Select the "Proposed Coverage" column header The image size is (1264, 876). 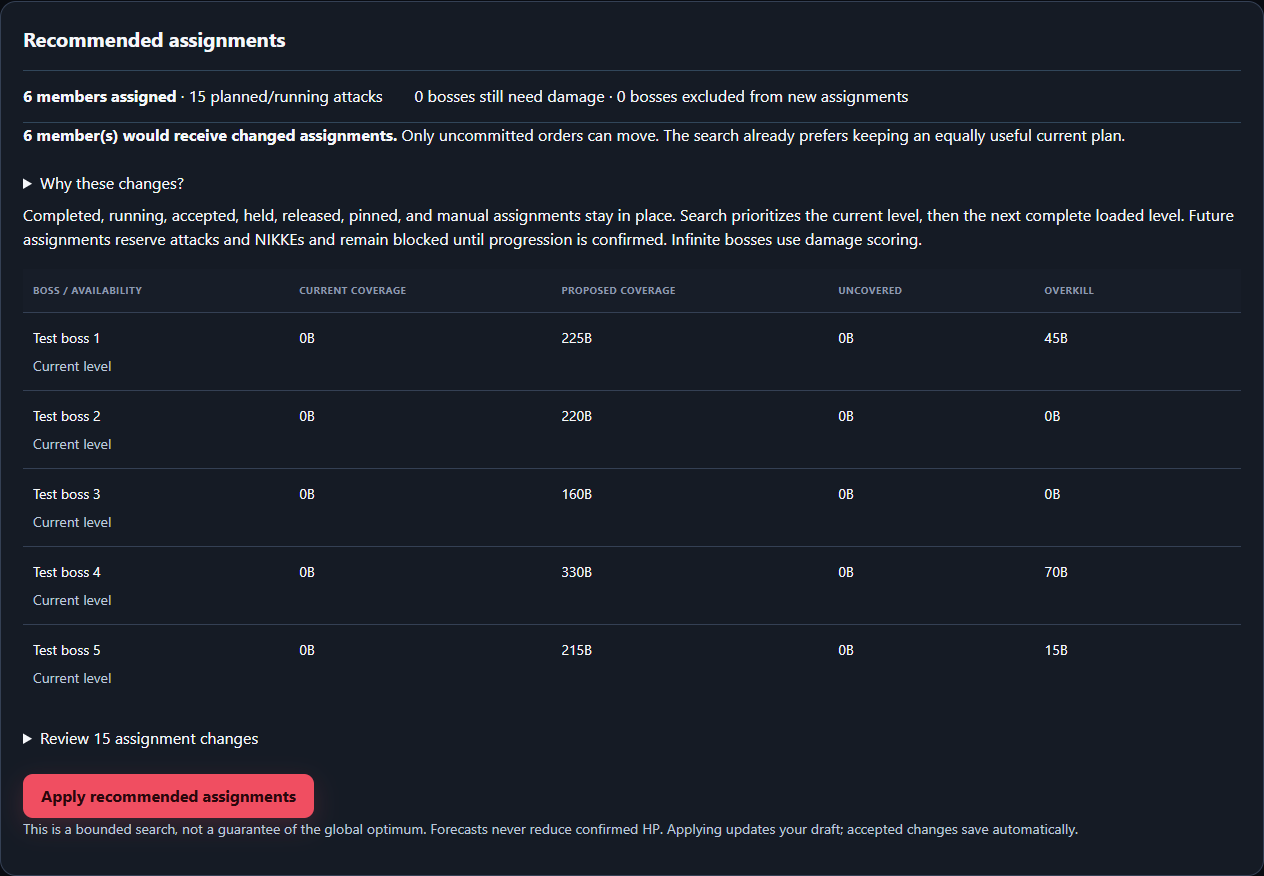click(x=618, y=290)
